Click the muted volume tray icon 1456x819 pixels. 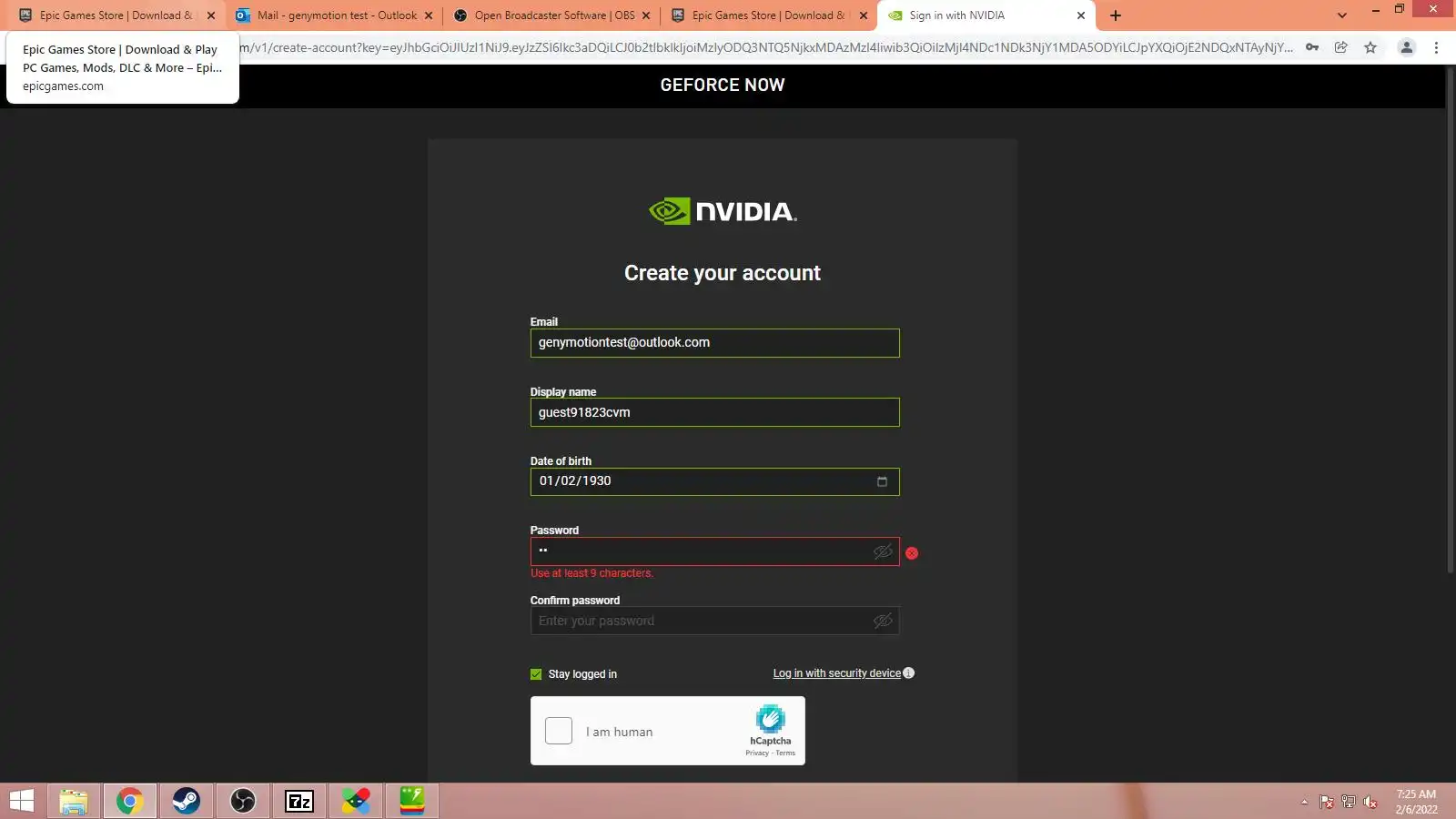[1370, 802]
